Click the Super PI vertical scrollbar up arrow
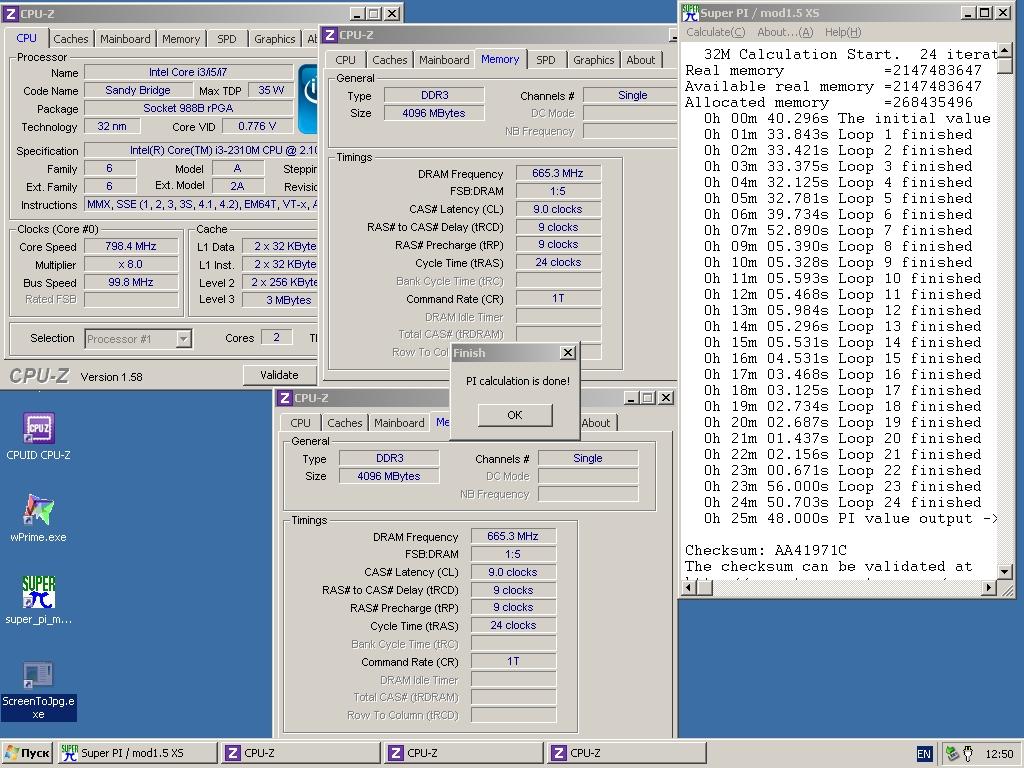The height and width of the screenshot is (768, 1024). point(1005,50)
